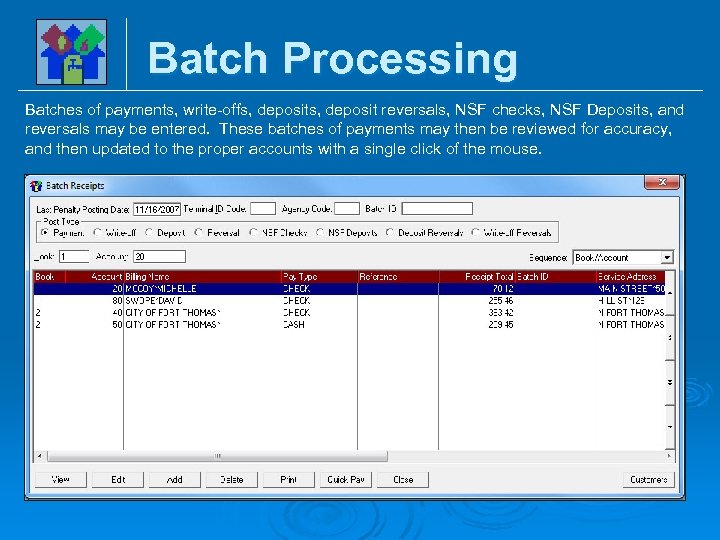Screen dimensions: 720x540
Task: Click the Account input field
Action: [159, 257]
